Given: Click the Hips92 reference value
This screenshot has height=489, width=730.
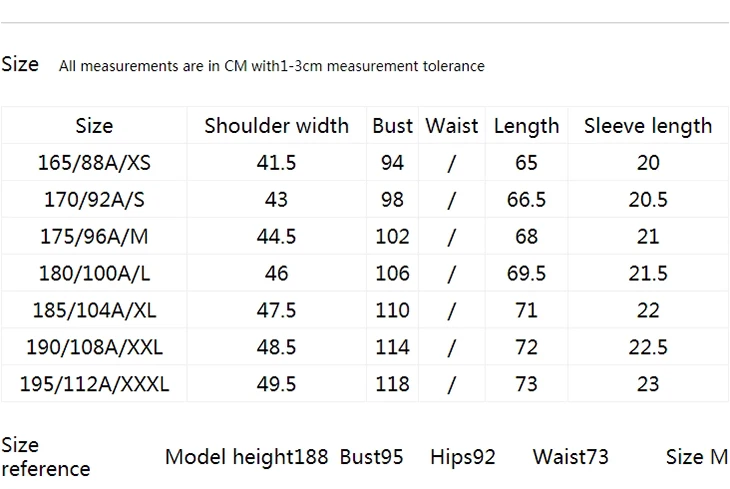Looking at the screenshot, I should 463,457.
